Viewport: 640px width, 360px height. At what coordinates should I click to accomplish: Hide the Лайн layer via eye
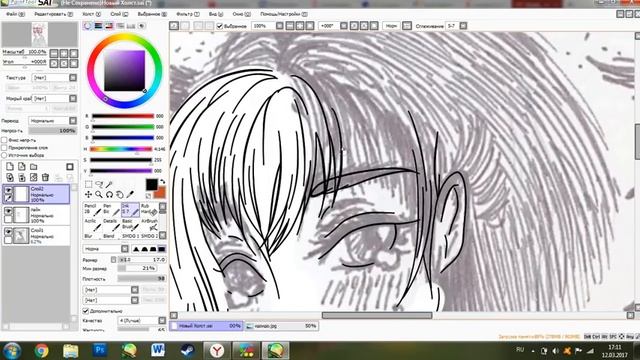(8, 211)
